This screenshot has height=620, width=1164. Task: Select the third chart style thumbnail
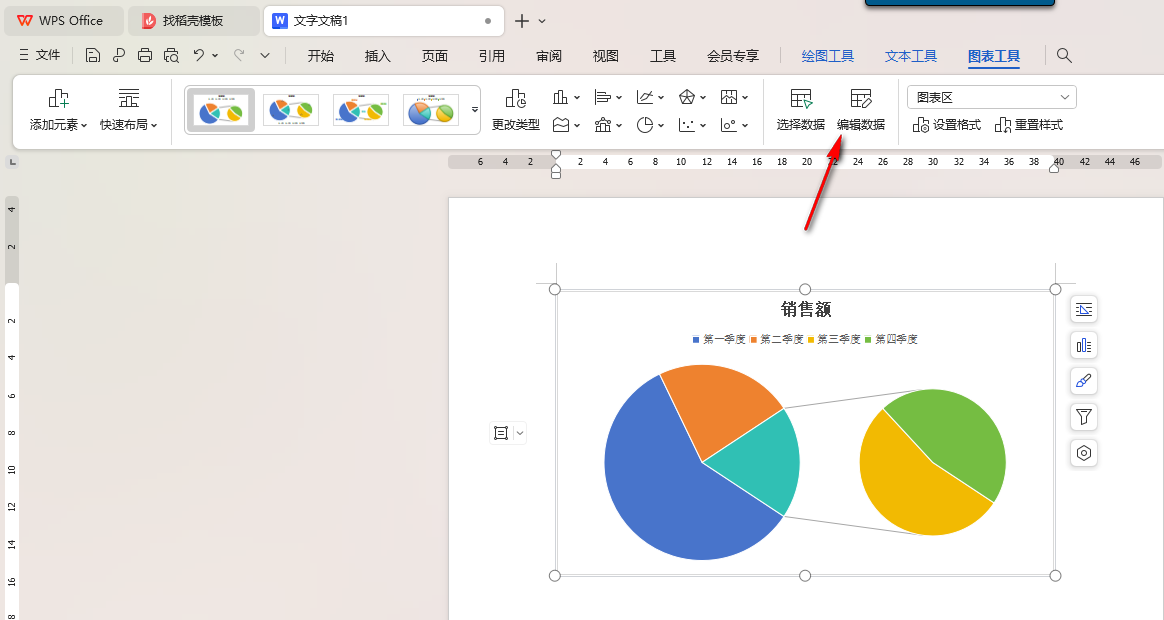pos(361,110)
